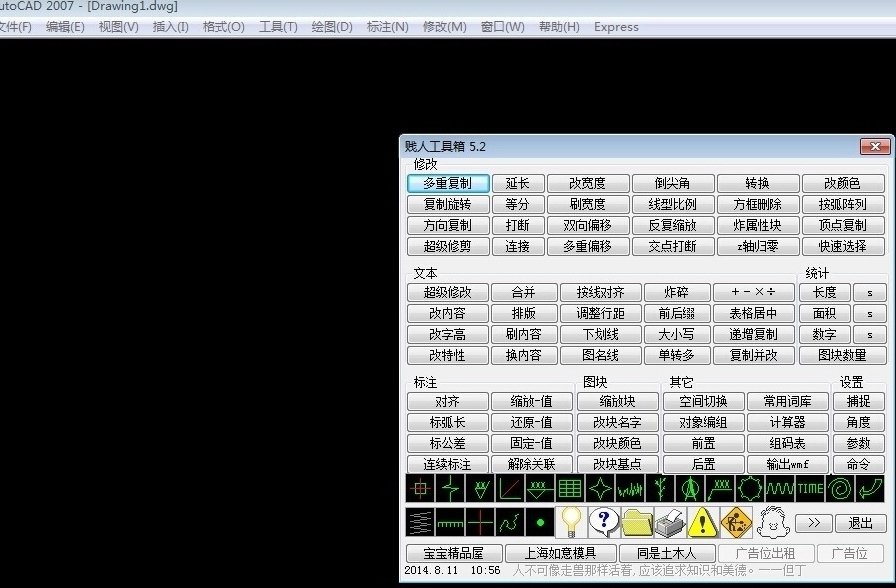This screenshot has height=588, width=896.
Task: Open the Express menu
Action: tap(616, 27)
